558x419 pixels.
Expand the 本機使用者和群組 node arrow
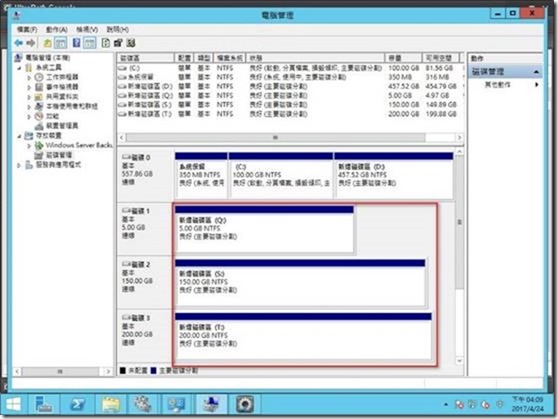pos(29,106)
